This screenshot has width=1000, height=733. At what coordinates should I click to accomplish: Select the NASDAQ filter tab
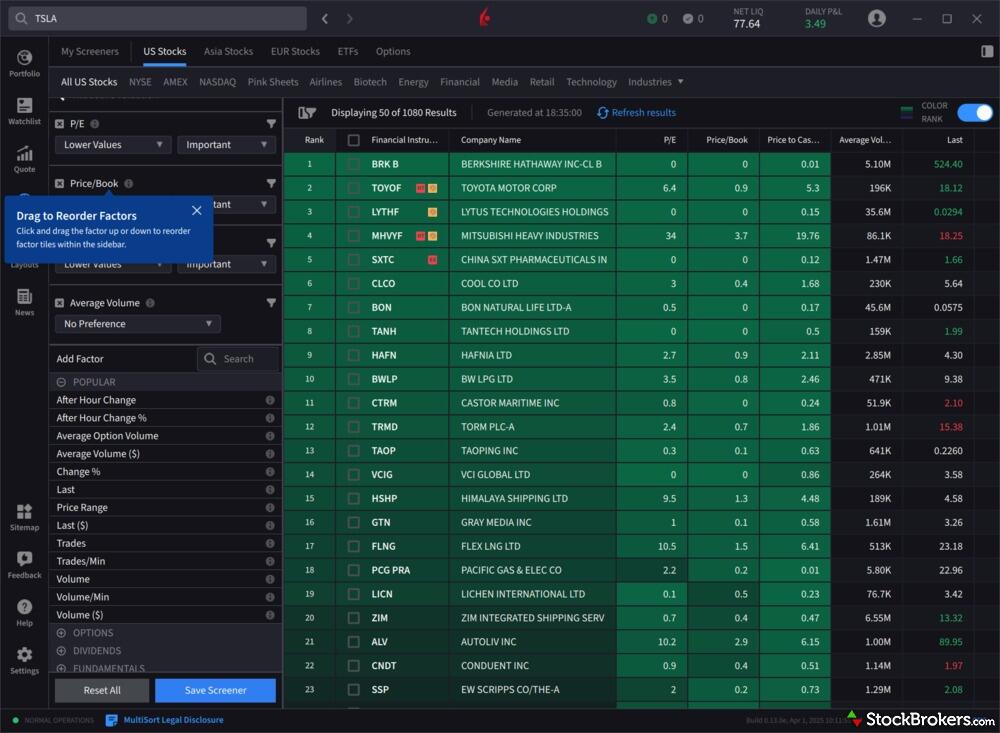[217, 82]
